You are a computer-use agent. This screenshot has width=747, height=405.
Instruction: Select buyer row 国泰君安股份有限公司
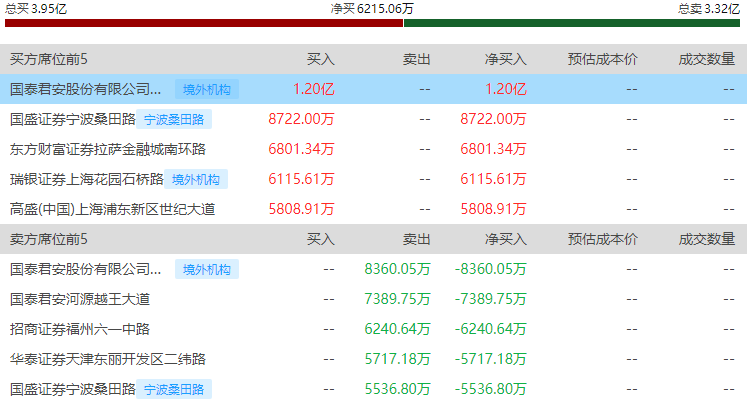pyautogui.click(x=374, y=89)
